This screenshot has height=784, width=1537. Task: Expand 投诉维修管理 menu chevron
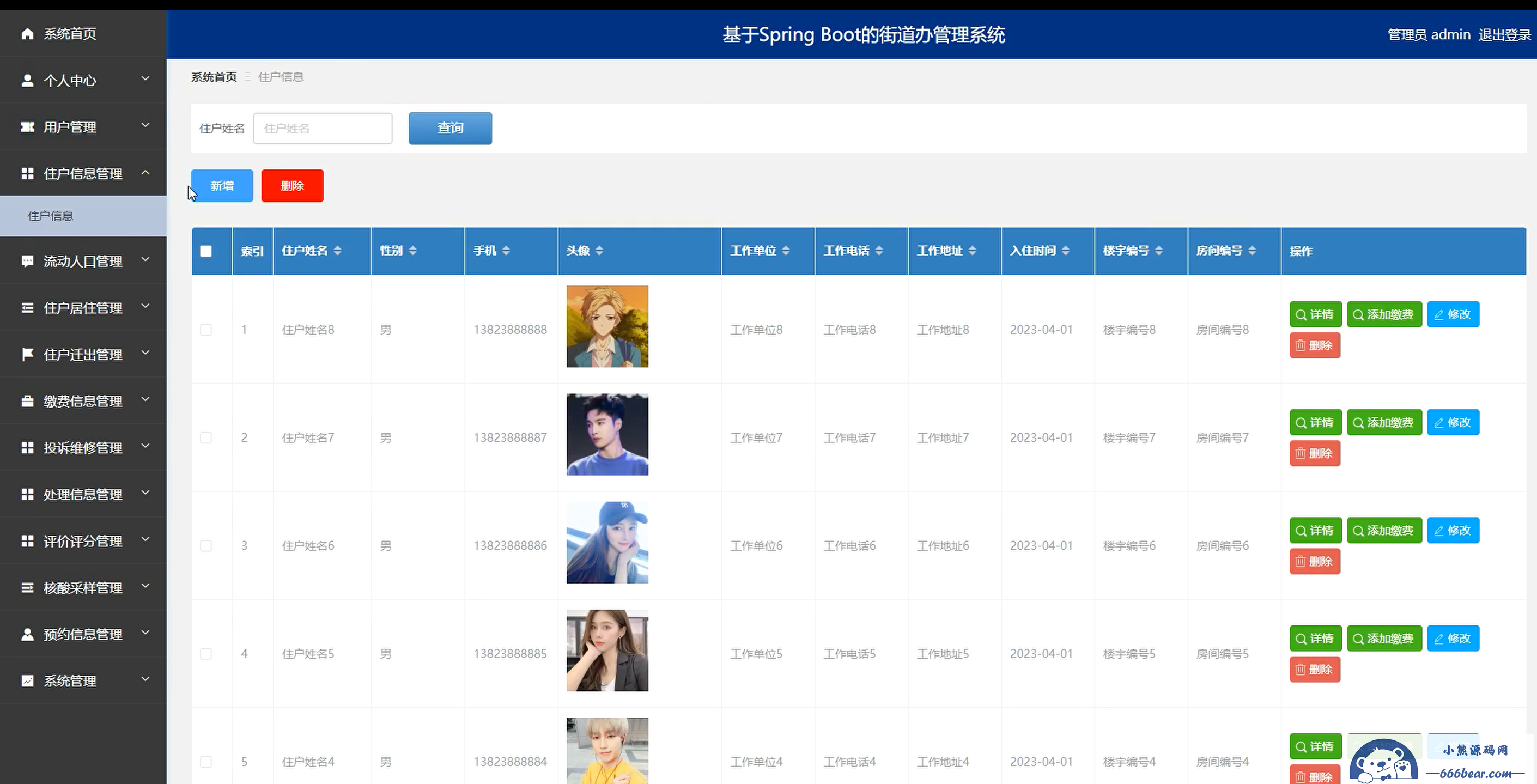(145, 446)
